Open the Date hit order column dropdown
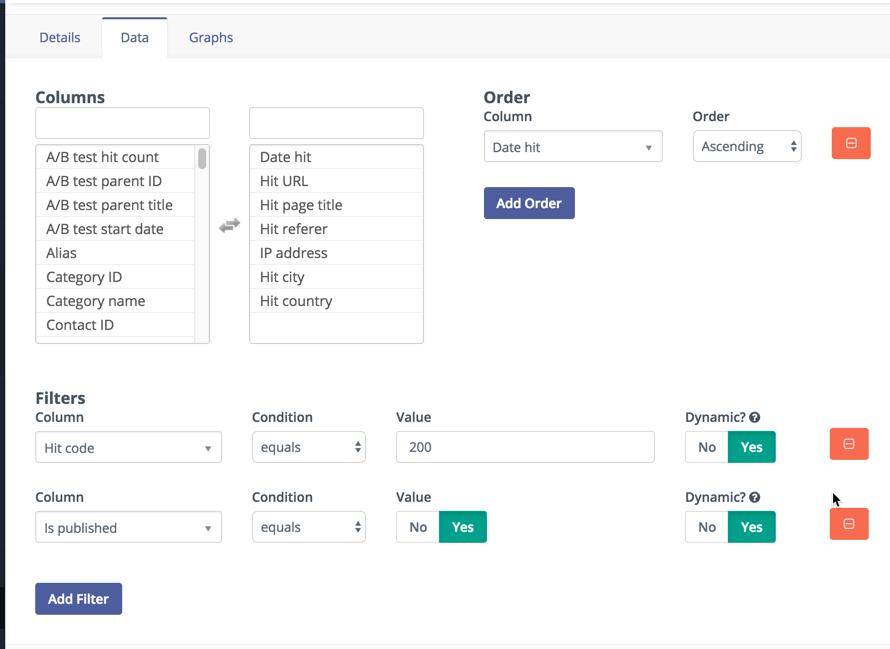890x649 pixels. coord(573,146)
